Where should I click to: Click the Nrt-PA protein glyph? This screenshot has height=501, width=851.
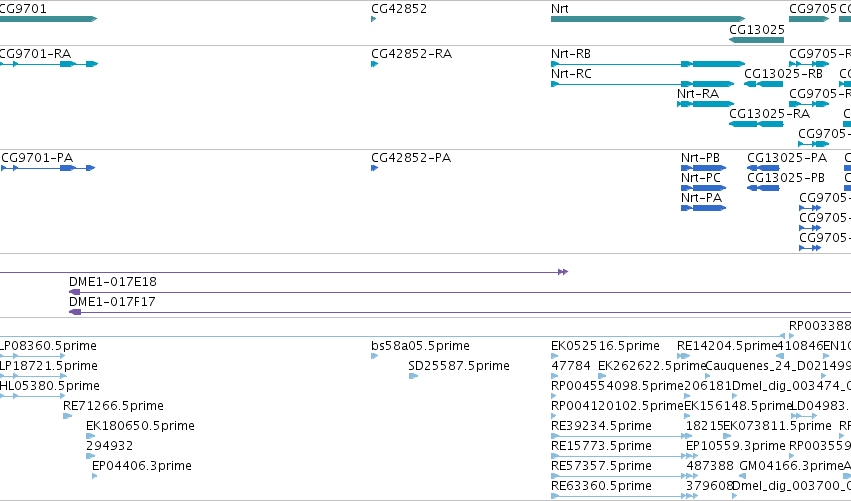(x=703, y=208)
